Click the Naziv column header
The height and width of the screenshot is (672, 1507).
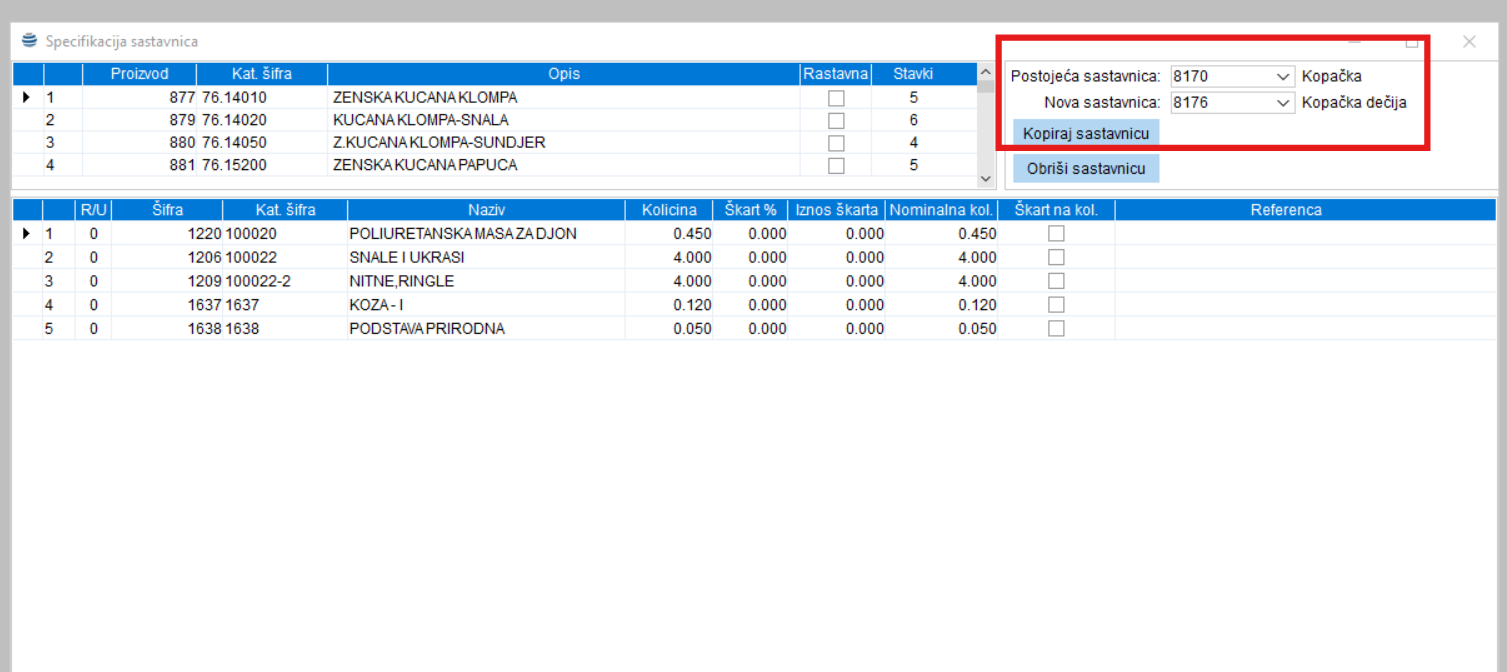coord(485,210)
